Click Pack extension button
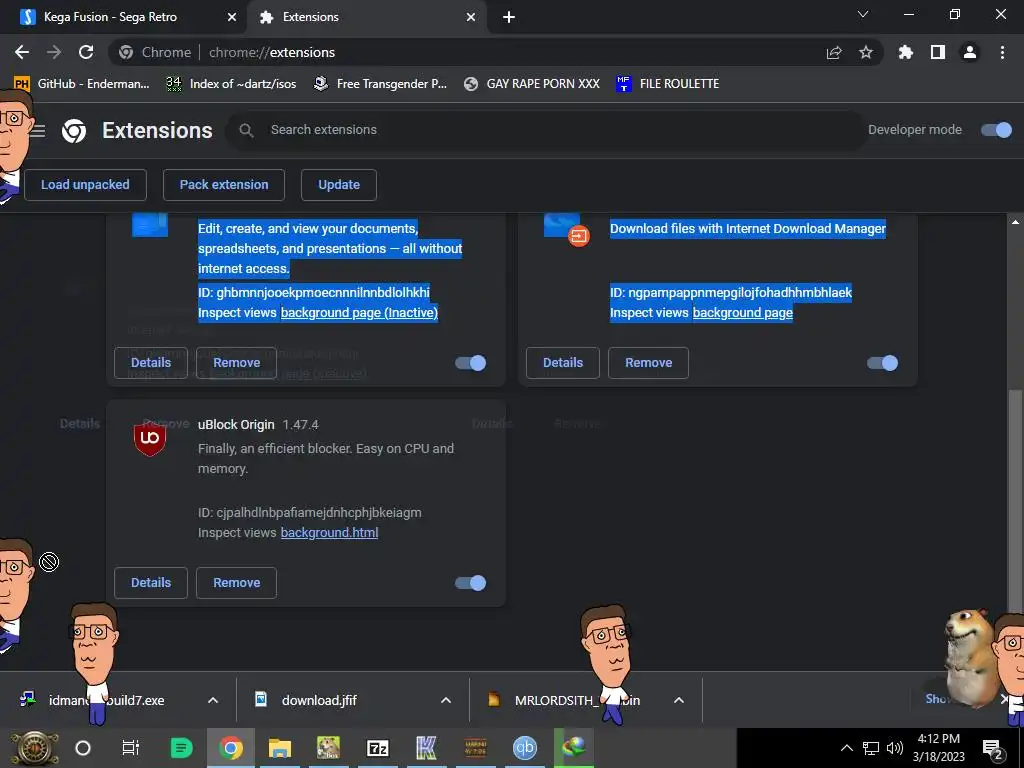The height and width of the screenshot is (768, 1024). pos(224,185)
